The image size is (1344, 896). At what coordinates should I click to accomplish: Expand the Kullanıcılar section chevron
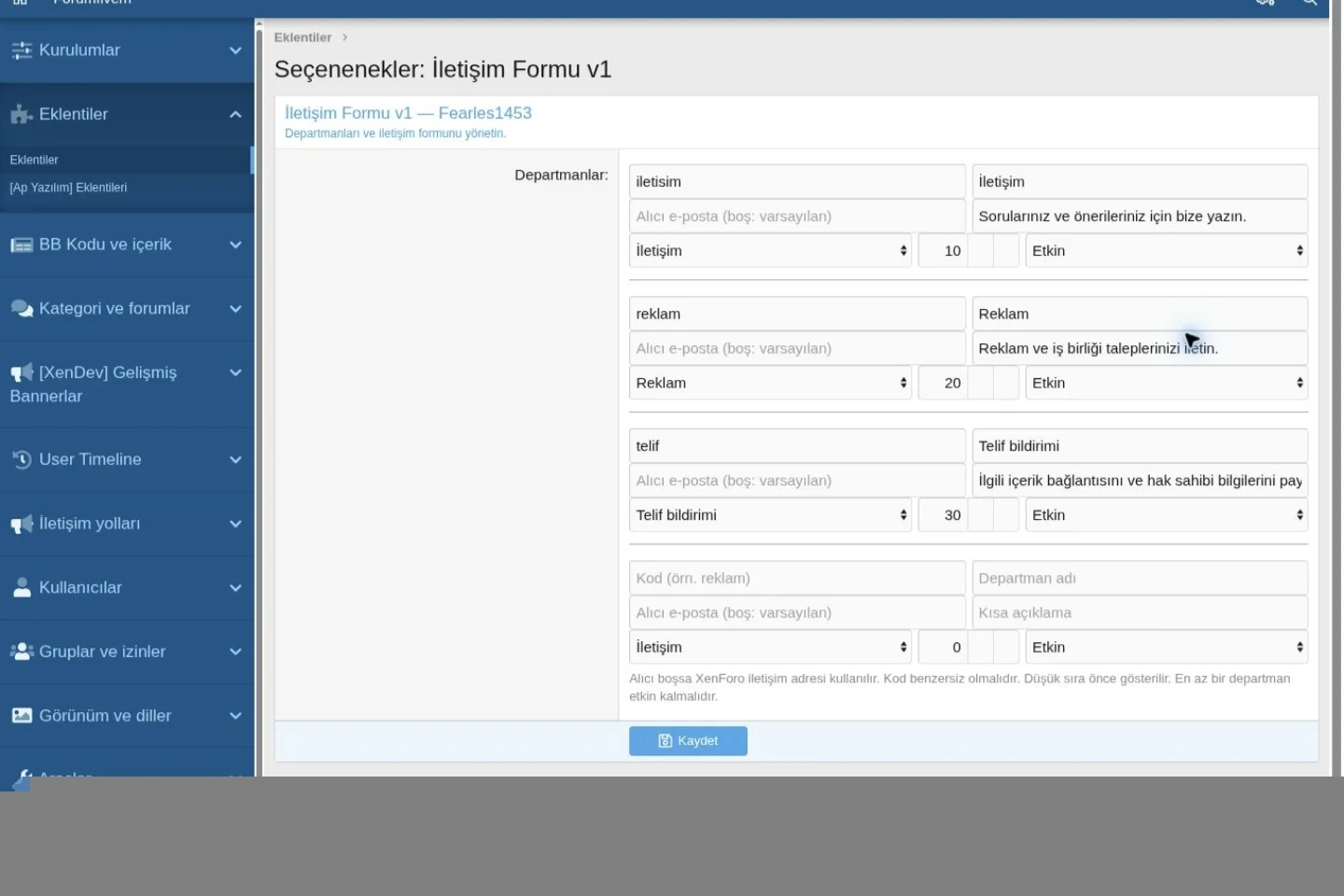click(235, 588)
